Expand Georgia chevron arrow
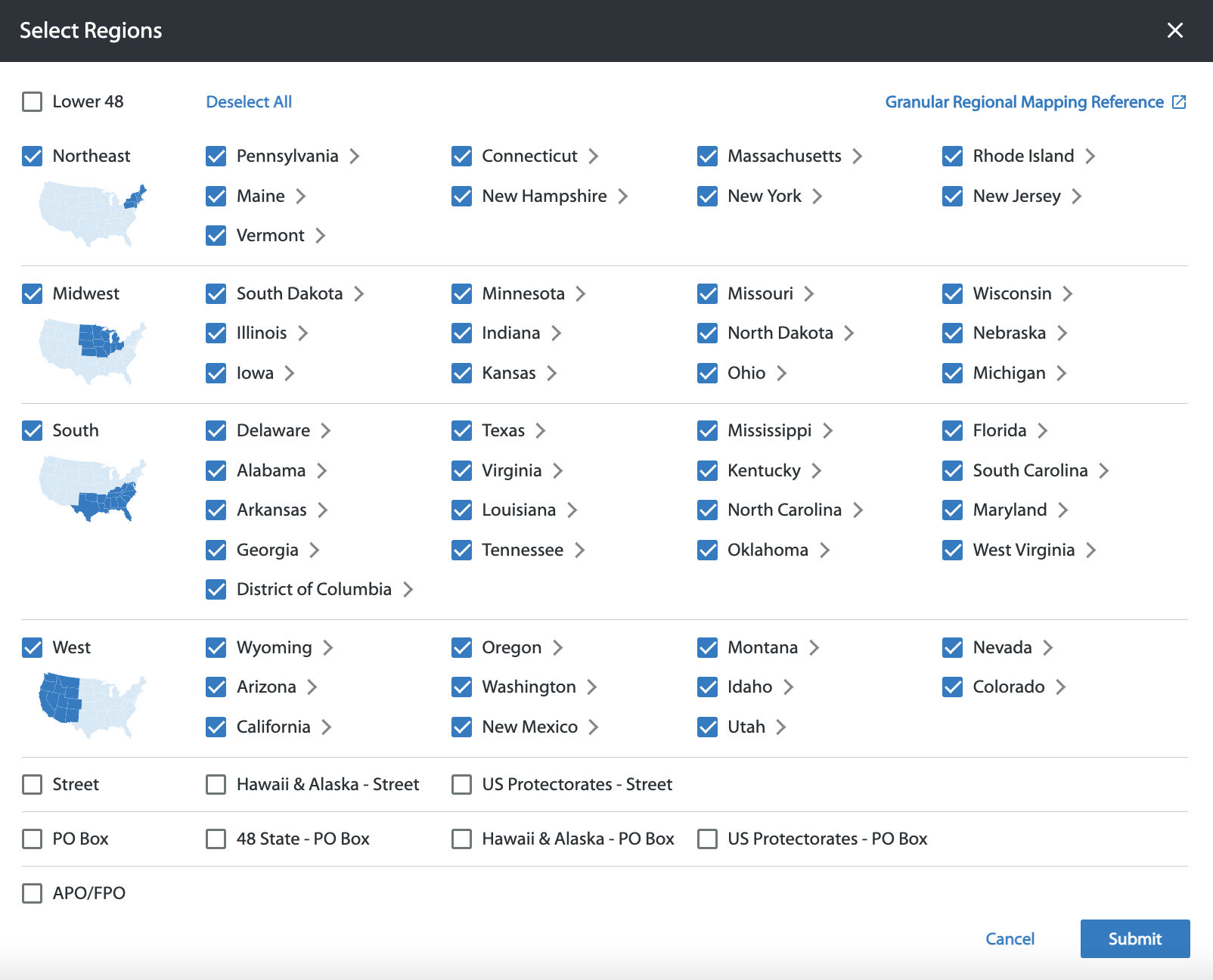Viewport: 1213px width, 980px height. pos(315,550)
